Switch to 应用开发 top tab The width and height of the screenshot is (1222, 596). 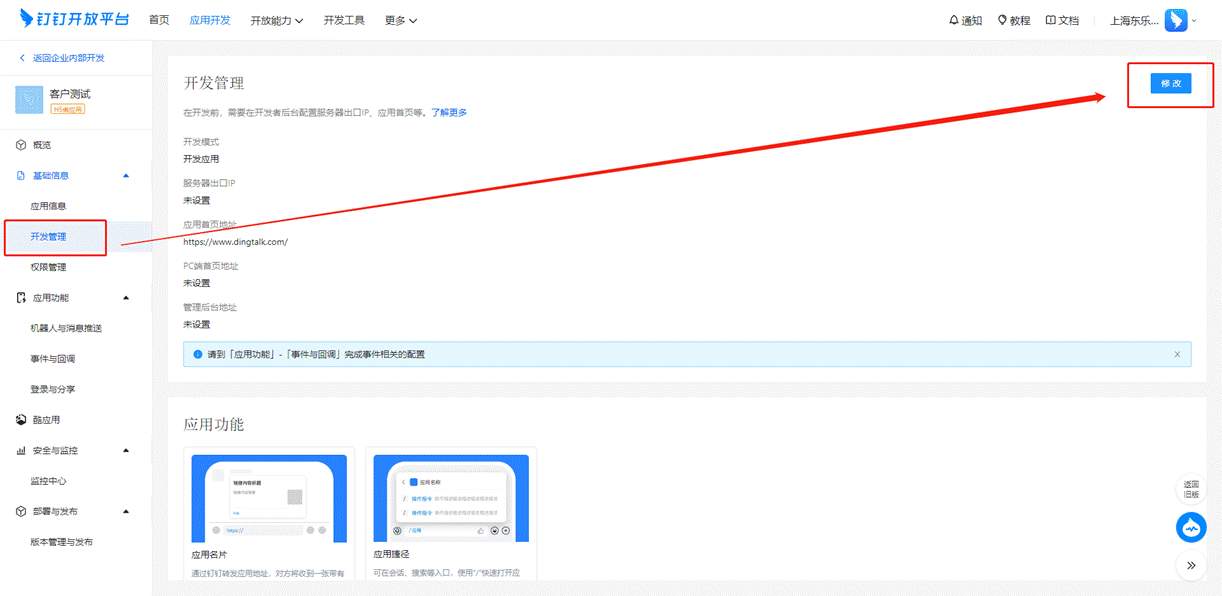pyautogui.click(x=210, y=20)
